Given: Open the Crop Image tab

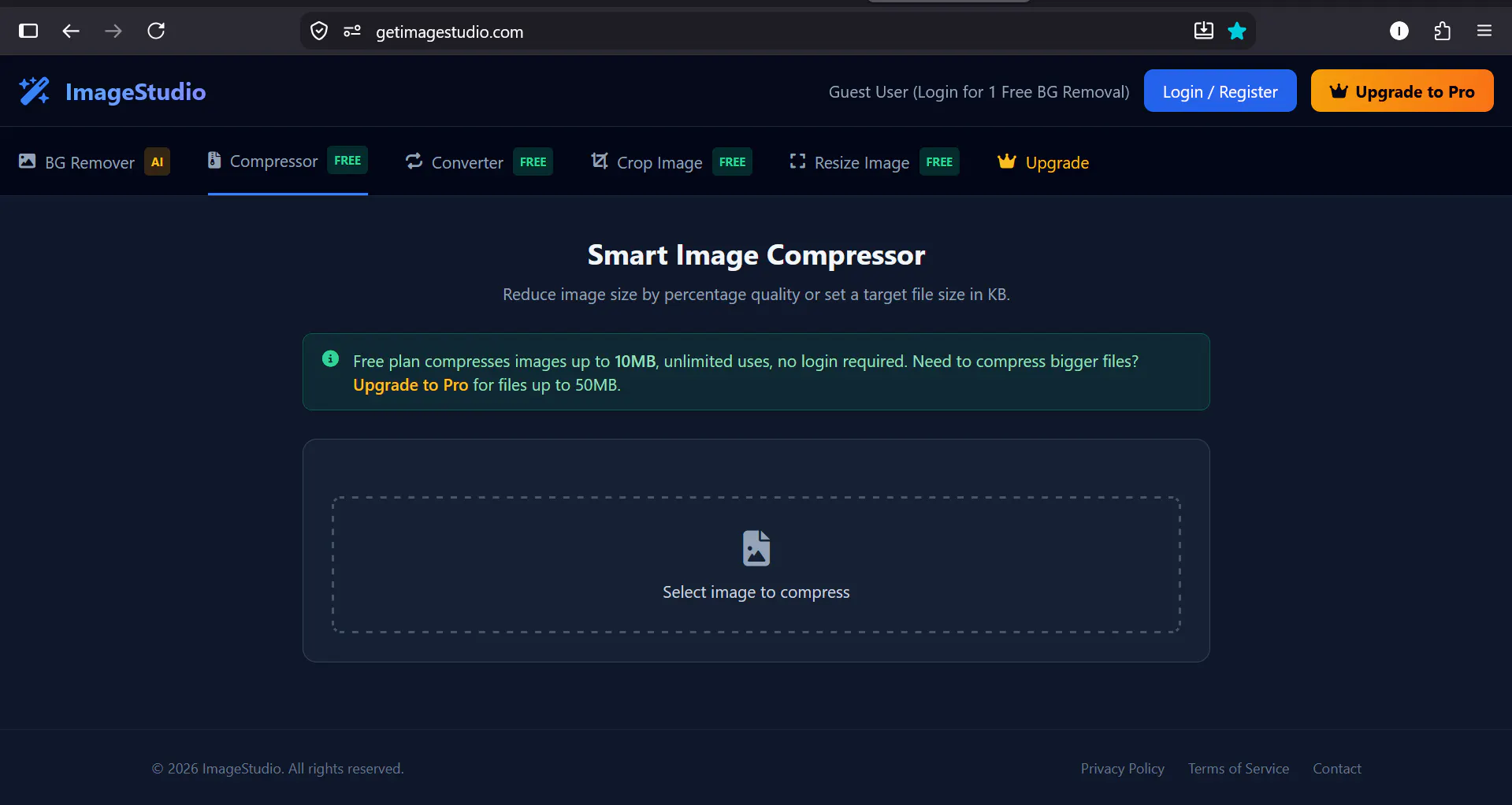Looking at the screenshot, I should (x=671, y=162).
